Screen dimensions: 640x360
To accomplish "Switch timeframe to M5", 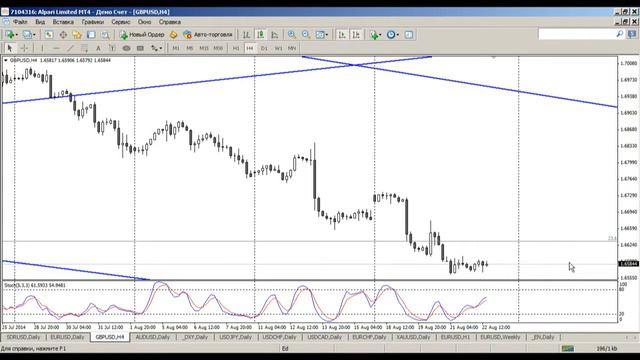I will pyautogui.click(x=190, y=48).
